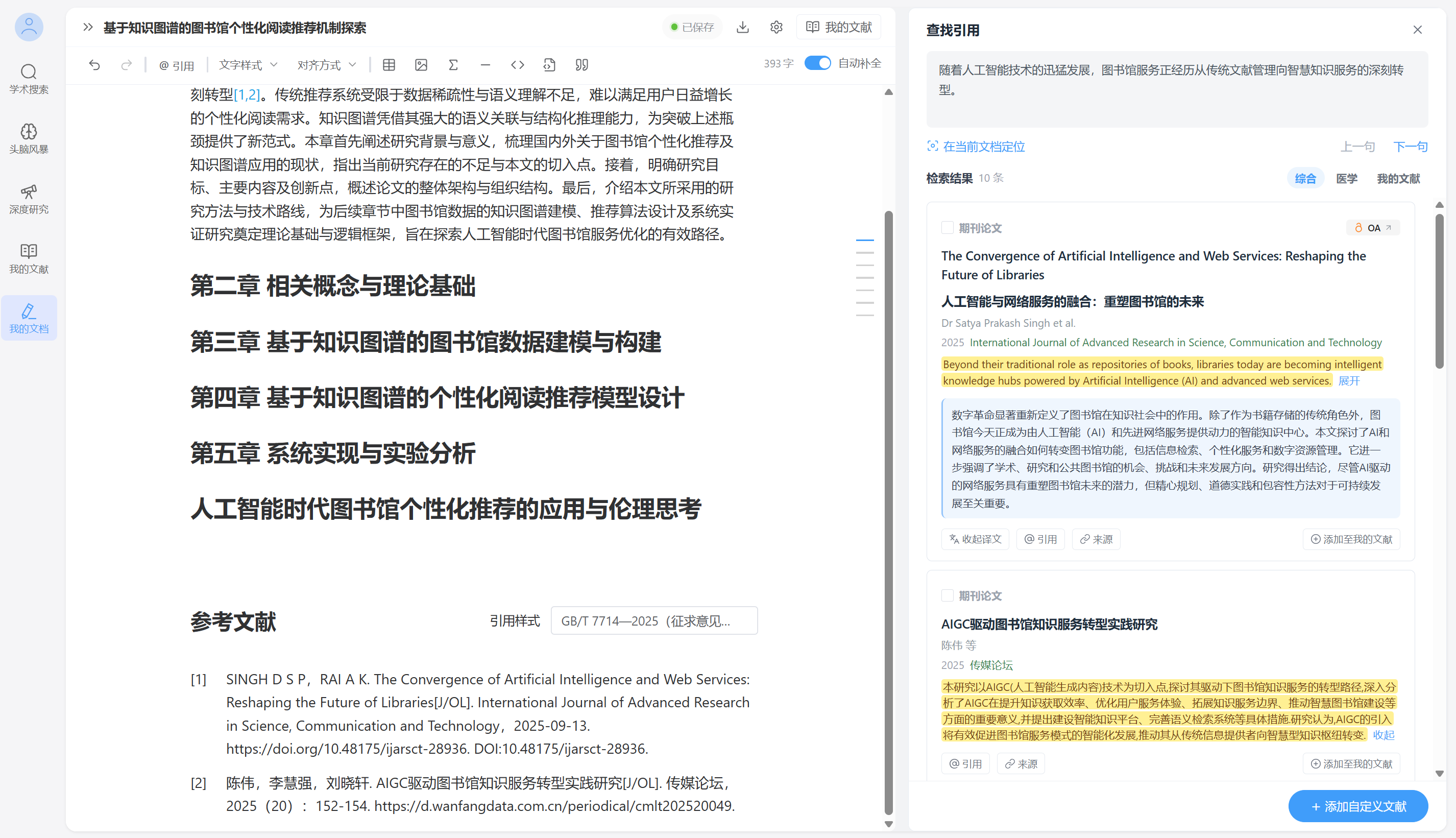Click the document title field
The width and height of the screenshot is (1456, 838).
pos(235,27)
